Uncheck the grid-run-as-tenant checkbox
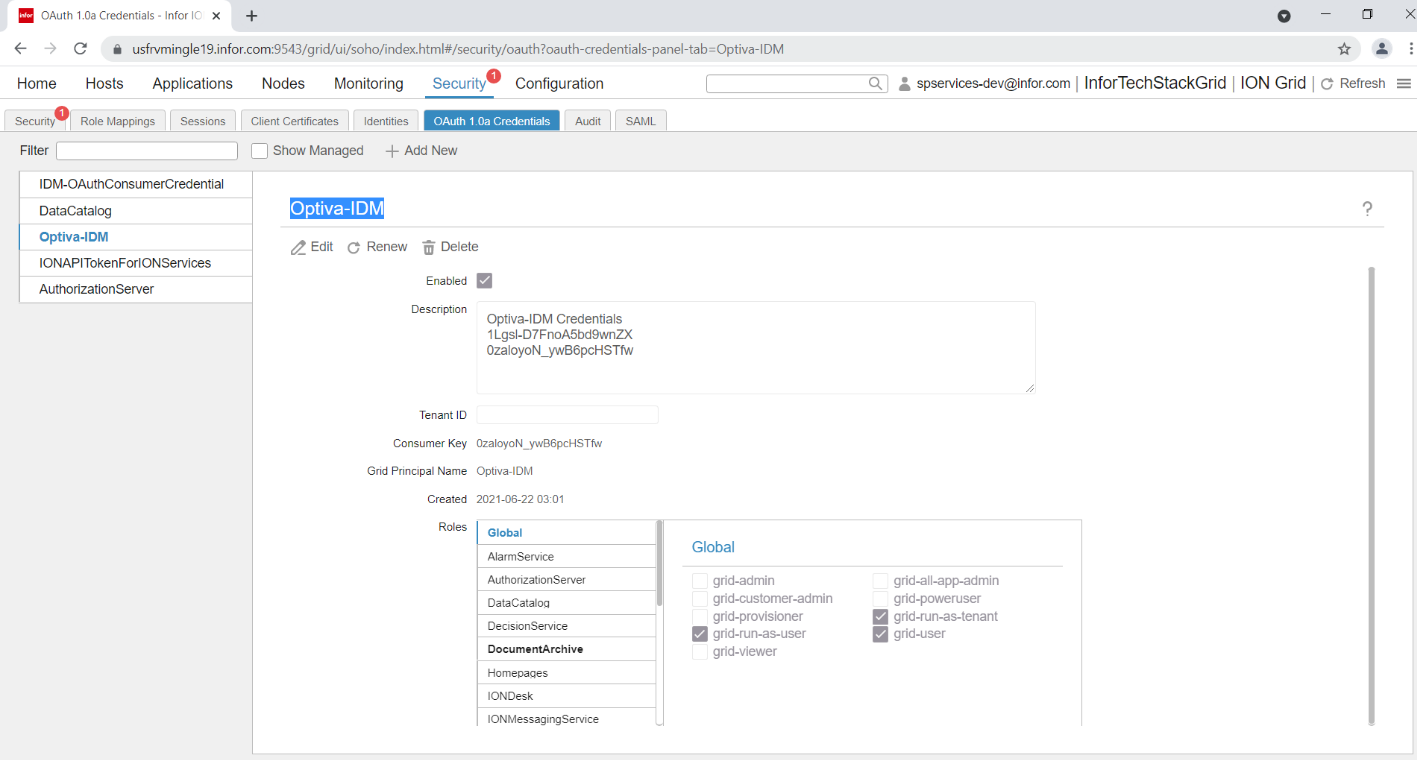This screenshot has width=1417, height=760. 879,616
